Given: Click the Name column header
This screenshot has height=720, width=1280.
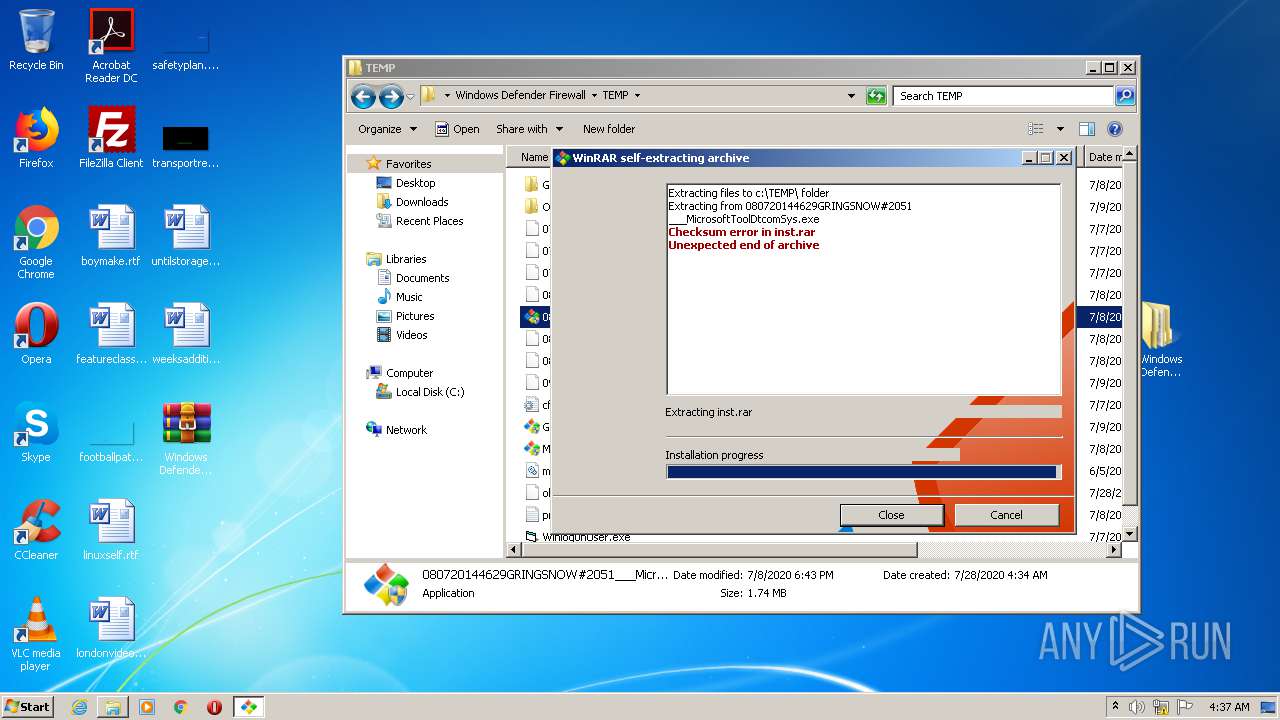Looking at the screenshot, I should coord(534,157).
